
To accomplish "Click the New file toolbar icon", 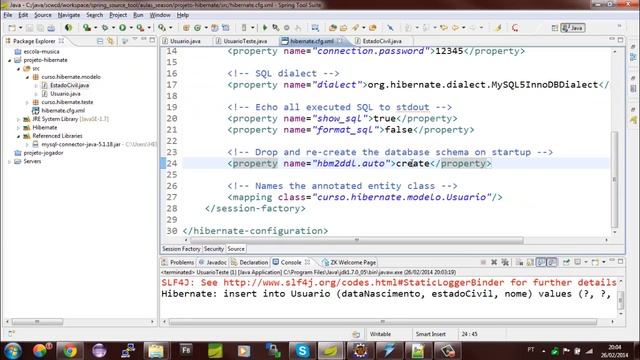I will [x=12, y=28].
